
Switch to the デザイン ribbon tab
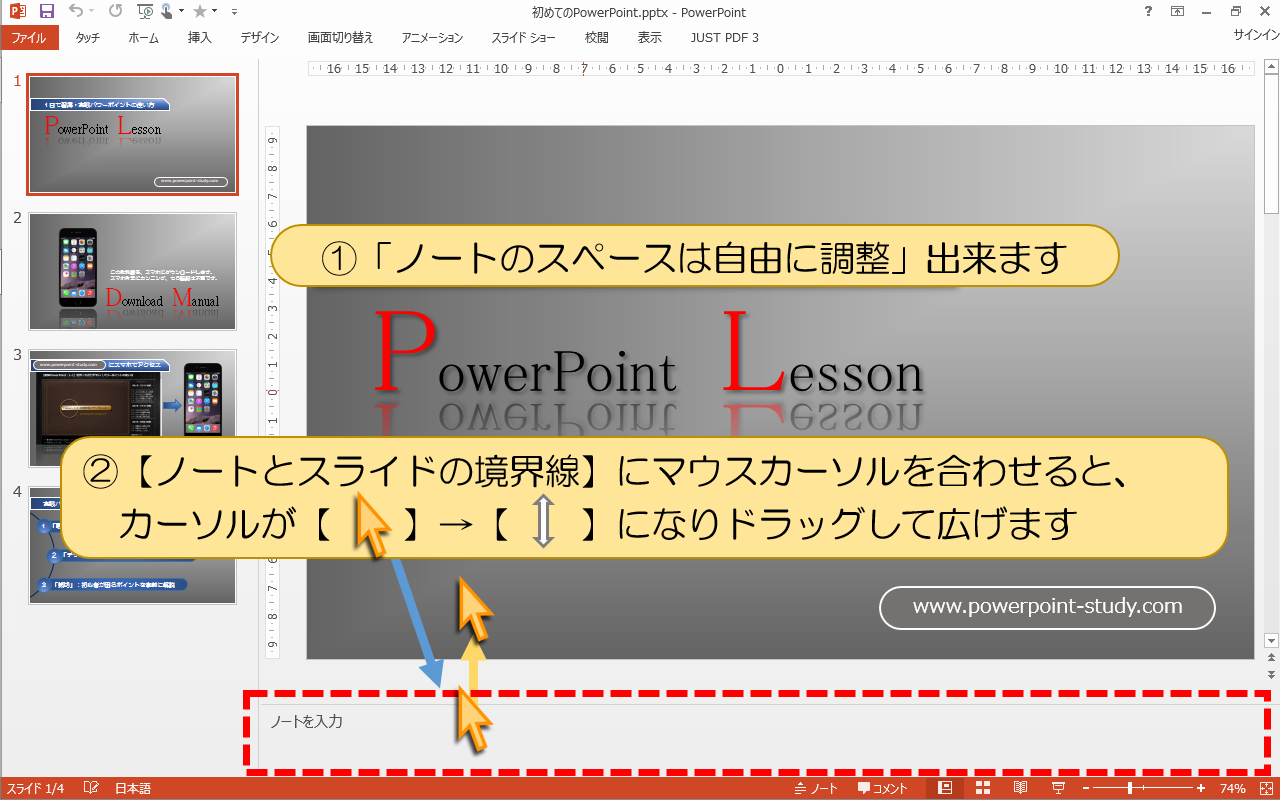pos(259,37)
